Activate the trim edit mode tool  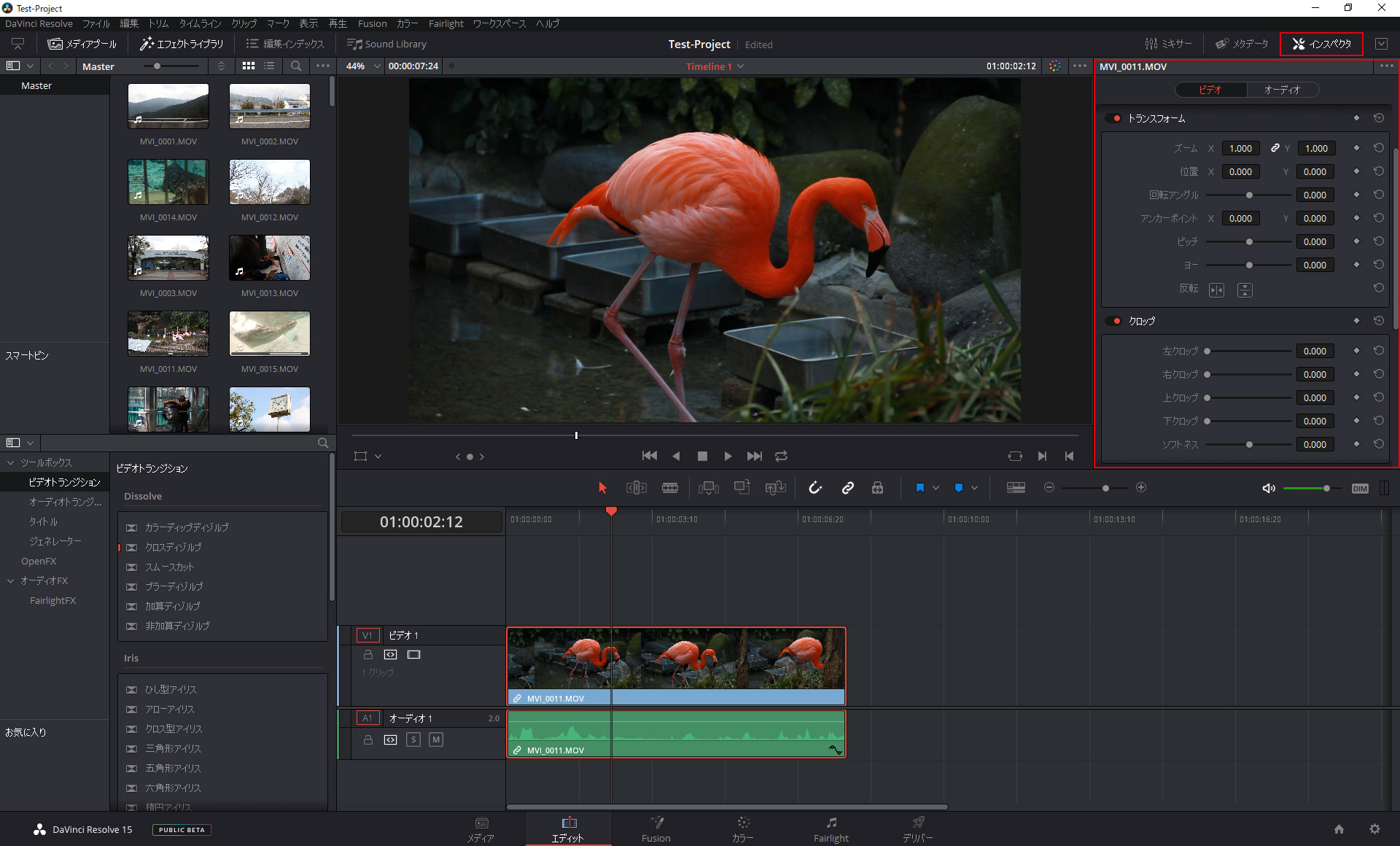[637, 488]
